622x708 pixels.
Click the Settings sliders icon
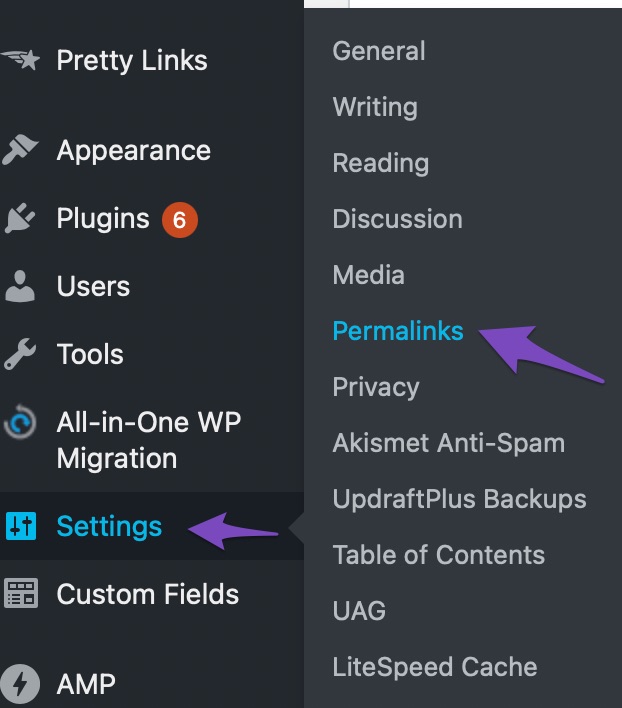tap(21, 526)
